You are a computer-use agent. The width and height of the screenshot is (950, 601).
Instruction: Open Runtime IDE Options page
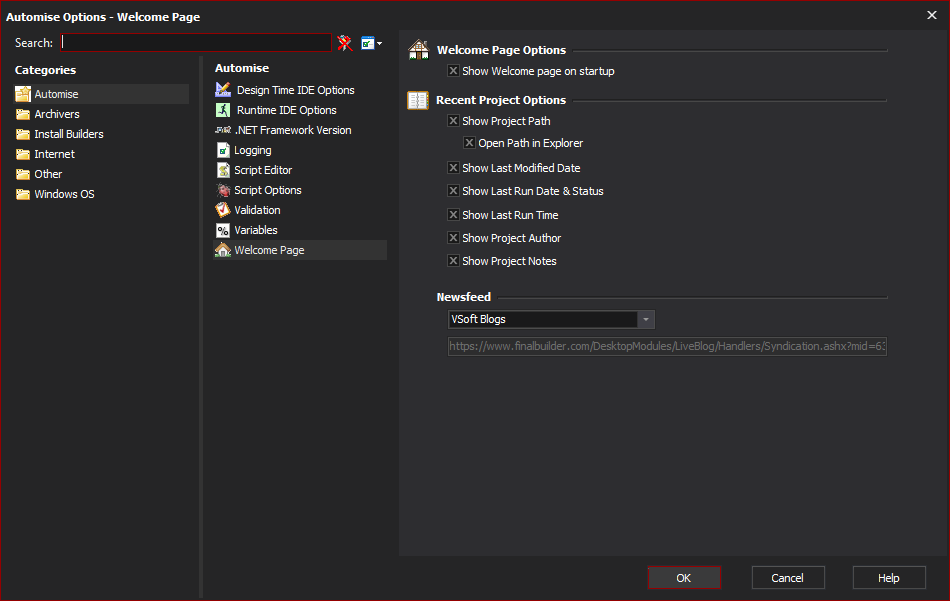point(287,110)
